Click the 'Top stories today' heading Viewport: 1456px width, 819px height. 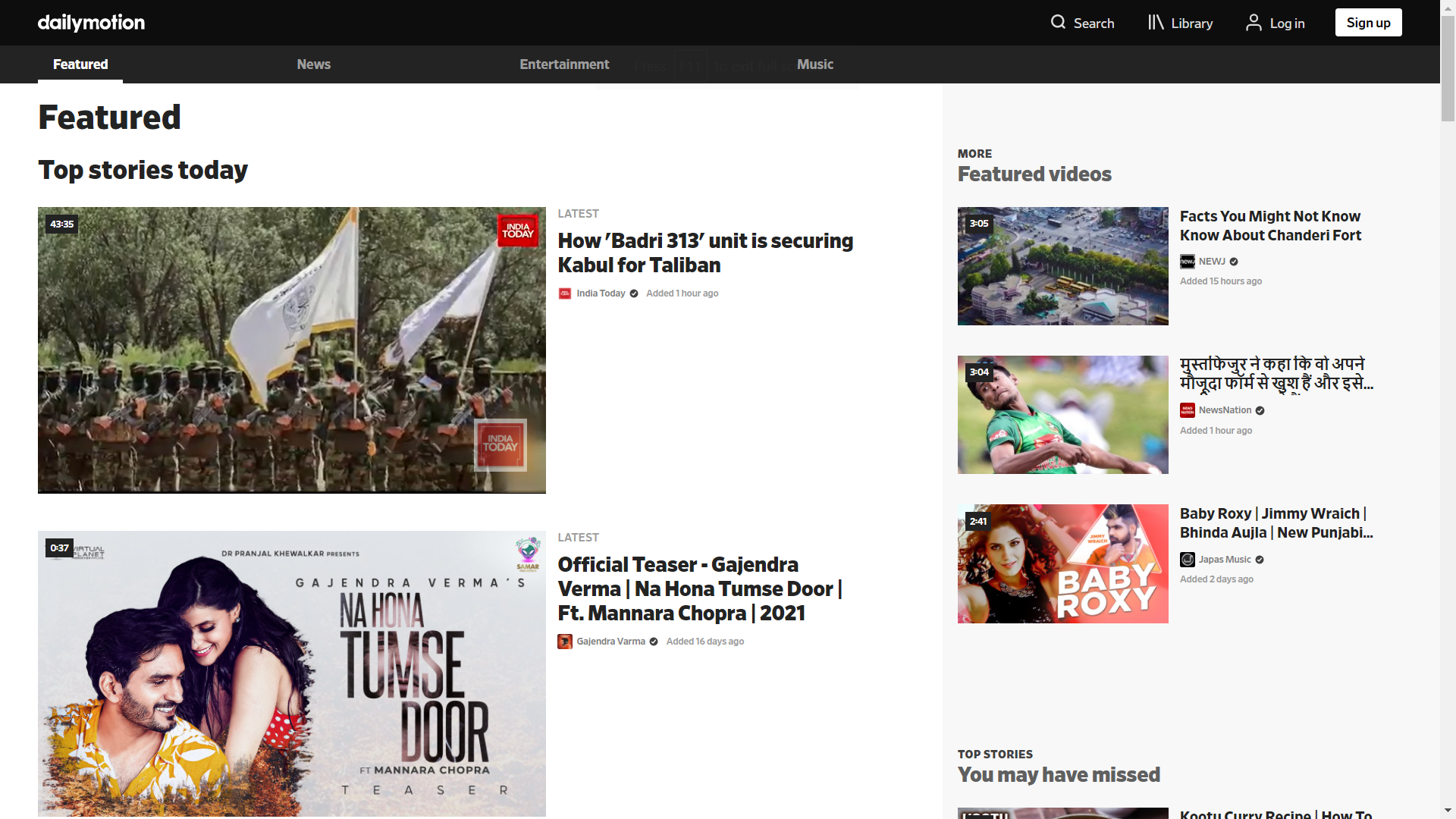pyautogui.click(x=143, y=170)
